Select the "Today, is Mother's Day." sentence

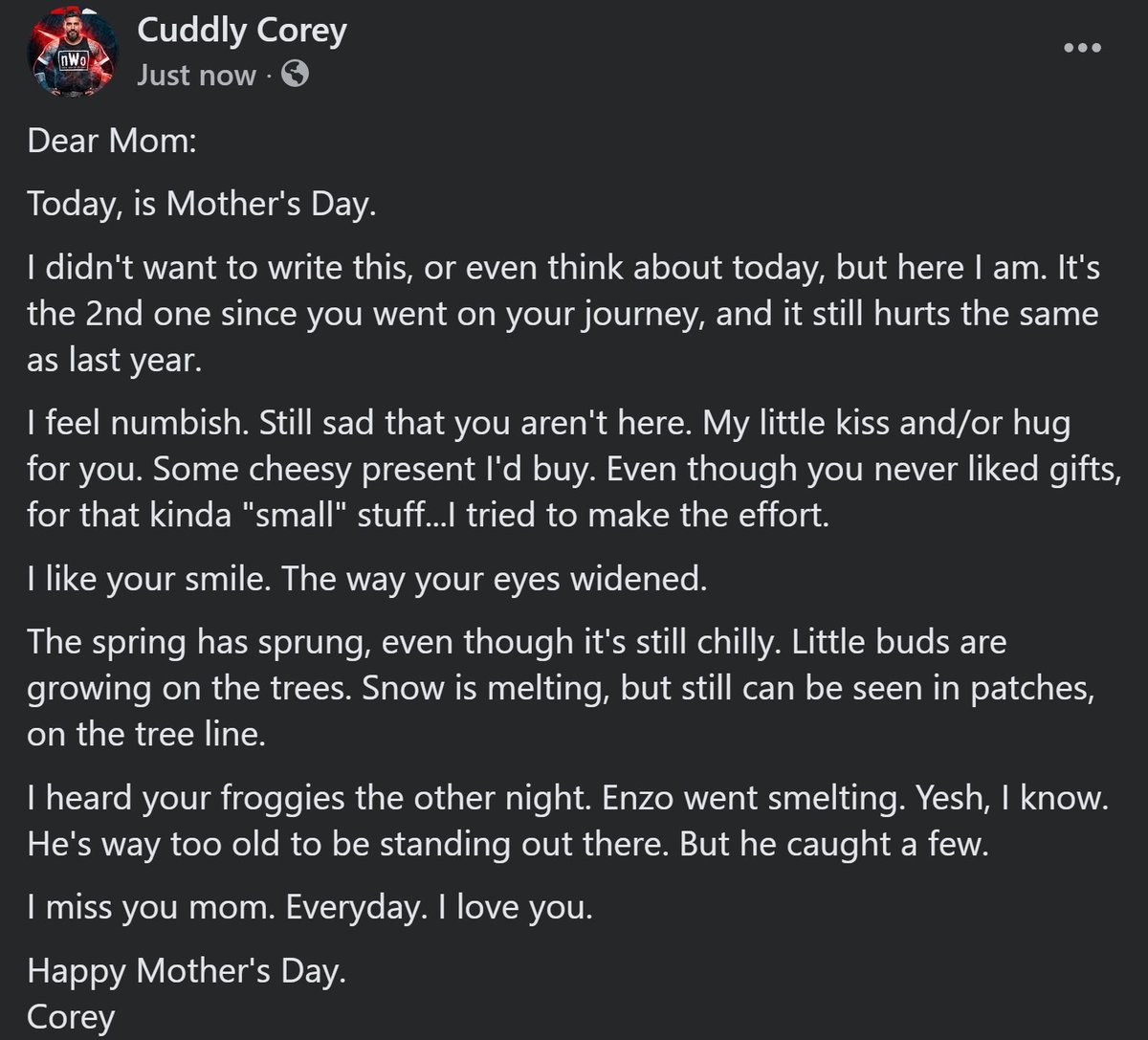(198, 207)
